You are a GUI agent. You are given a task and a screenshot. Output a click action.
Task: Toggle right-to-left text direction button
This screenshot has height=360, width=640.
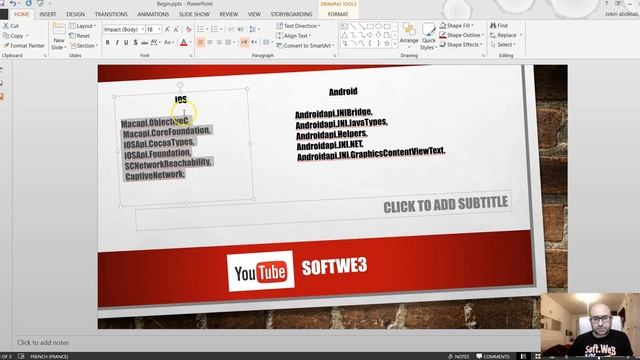point(253,42)
